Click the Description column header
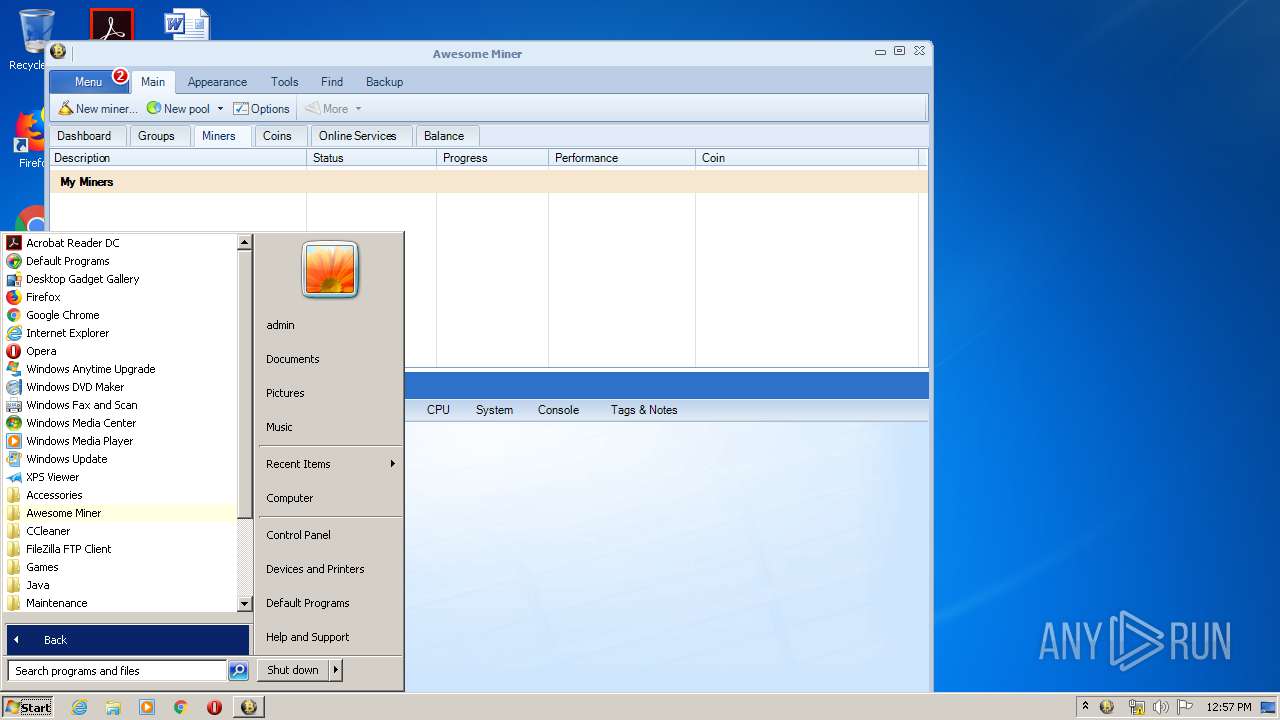Viewport: 1280px width, 720px height. pos(178,158)
